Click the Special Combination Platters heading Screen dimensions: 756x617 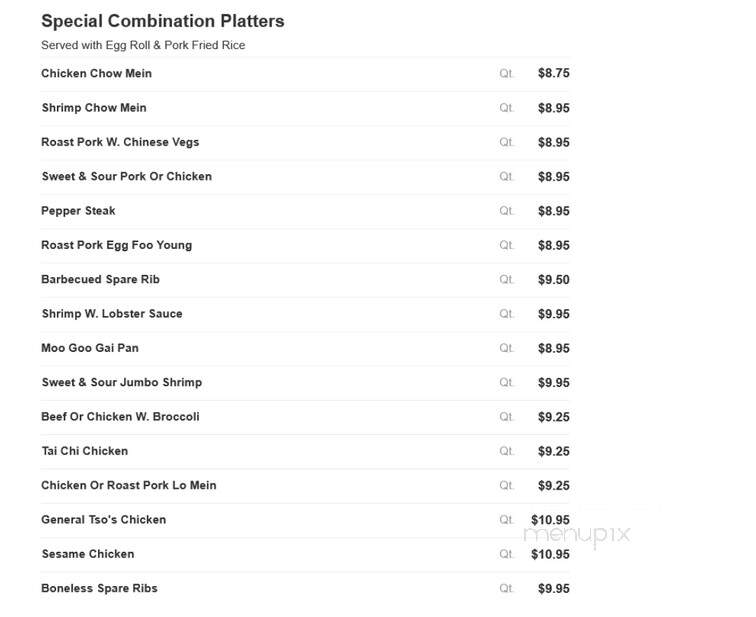[x=162, y=21]
